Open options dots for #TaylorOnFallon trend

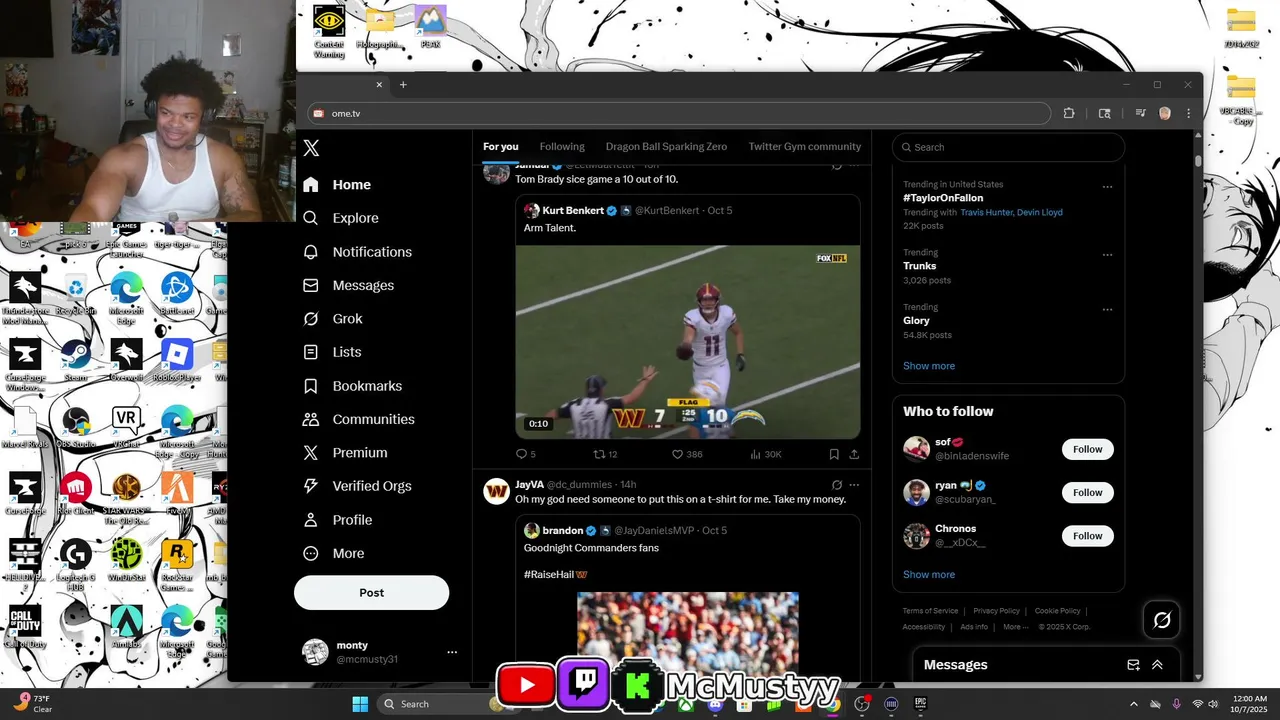pyautogui.click(x=1107, y=187)
